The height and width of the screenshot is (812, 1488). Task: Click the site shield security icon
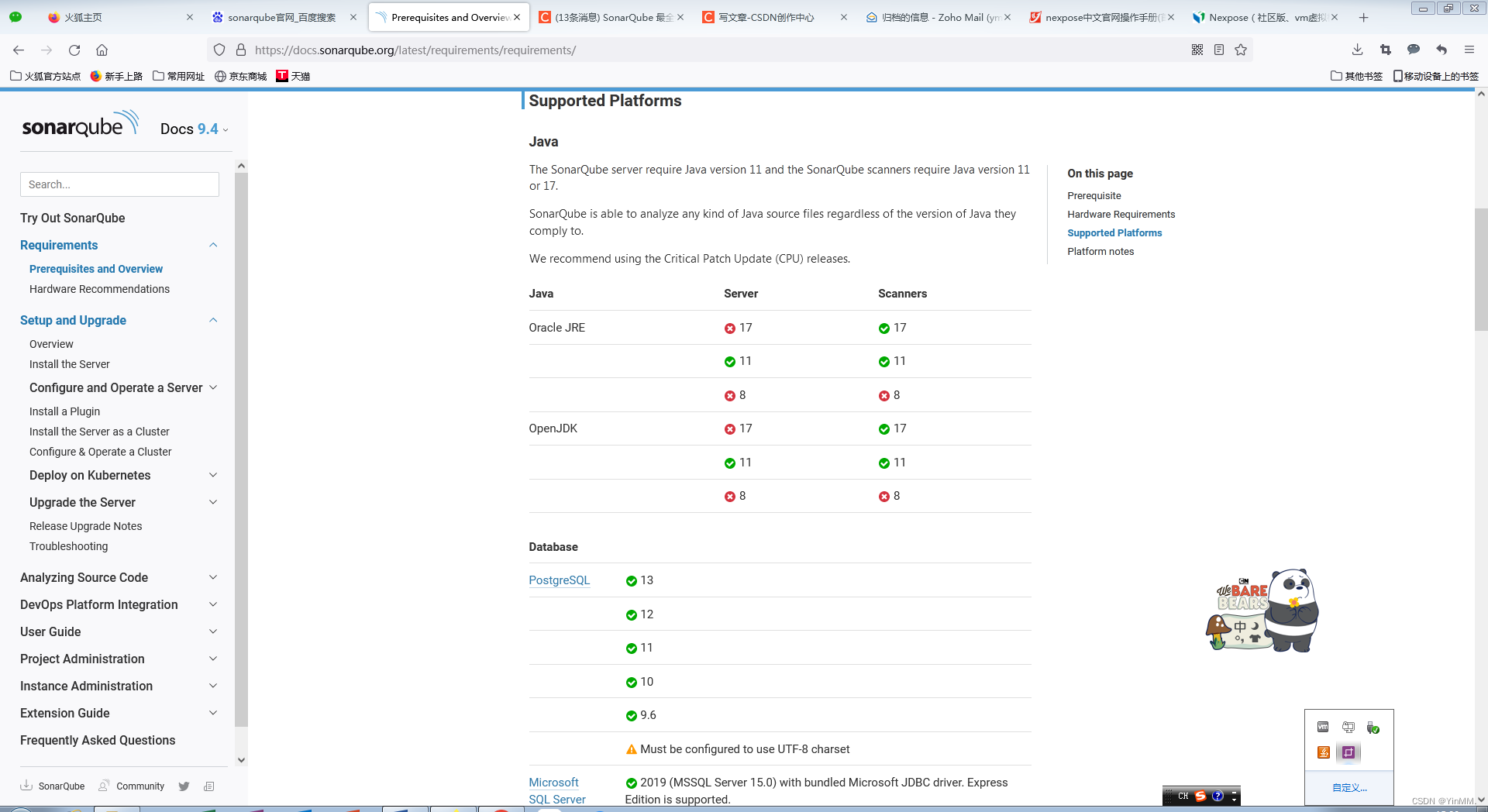point(219,50)
